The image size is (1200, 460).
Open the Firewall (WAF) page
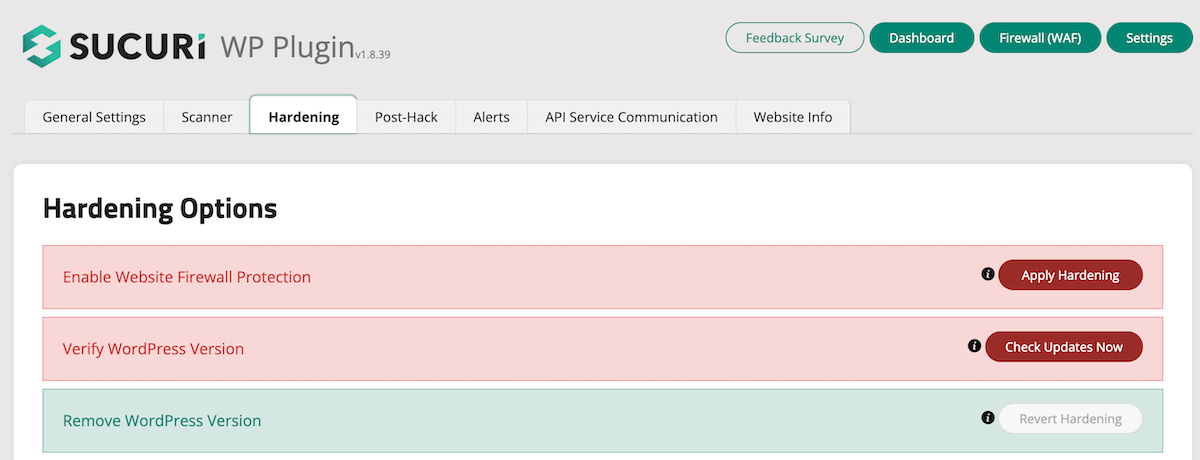(1040, 38)
